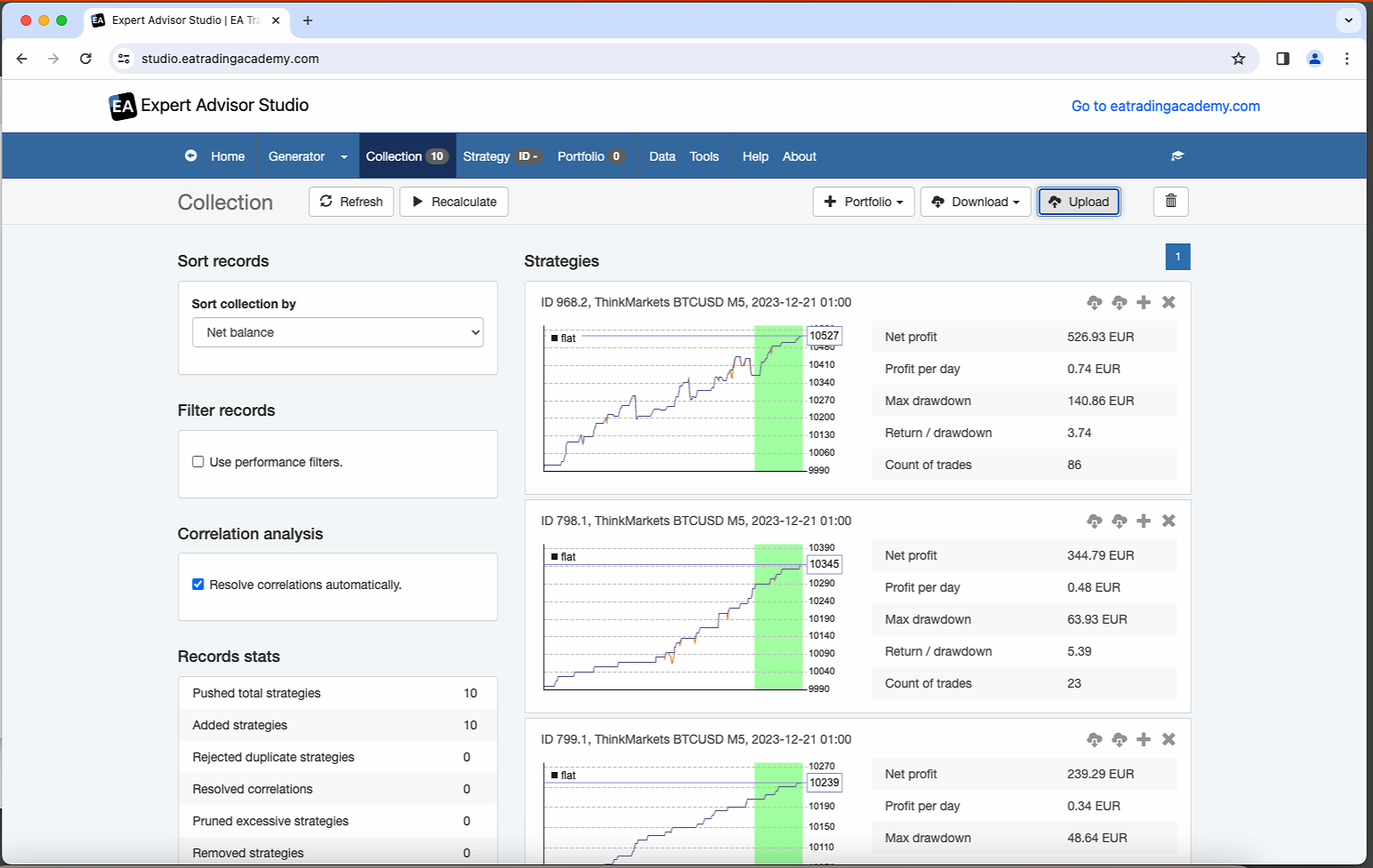Open the Portfolio nav item in the blue bar
1373x868 pixels.
tap(591, 156)
